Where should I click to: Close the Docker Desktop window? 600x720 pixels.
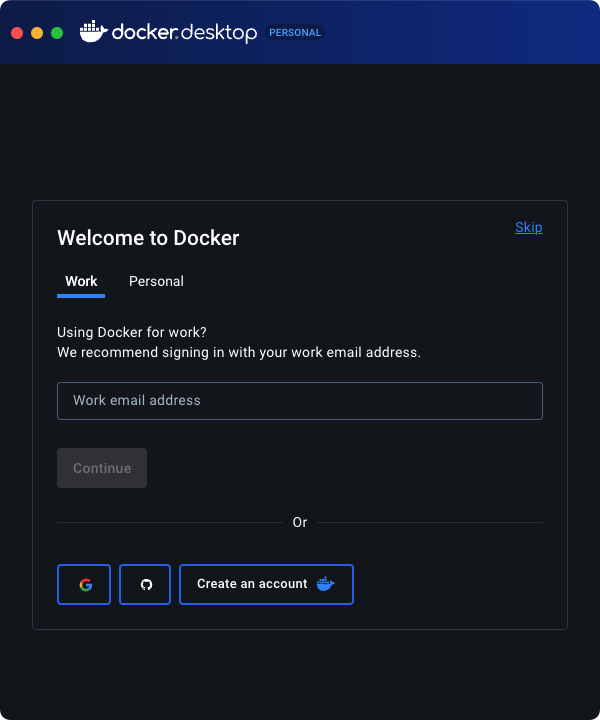click(17, 33)
